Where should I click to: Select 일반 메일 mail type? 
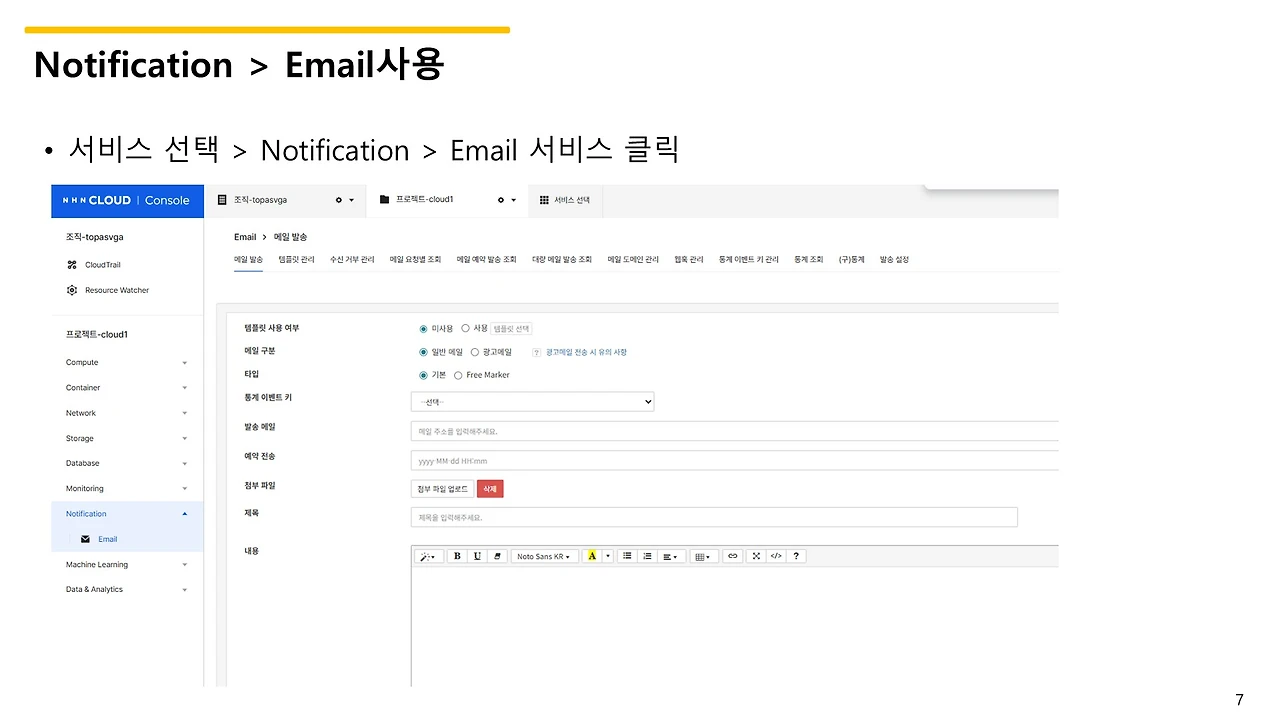tap(424, 352)
